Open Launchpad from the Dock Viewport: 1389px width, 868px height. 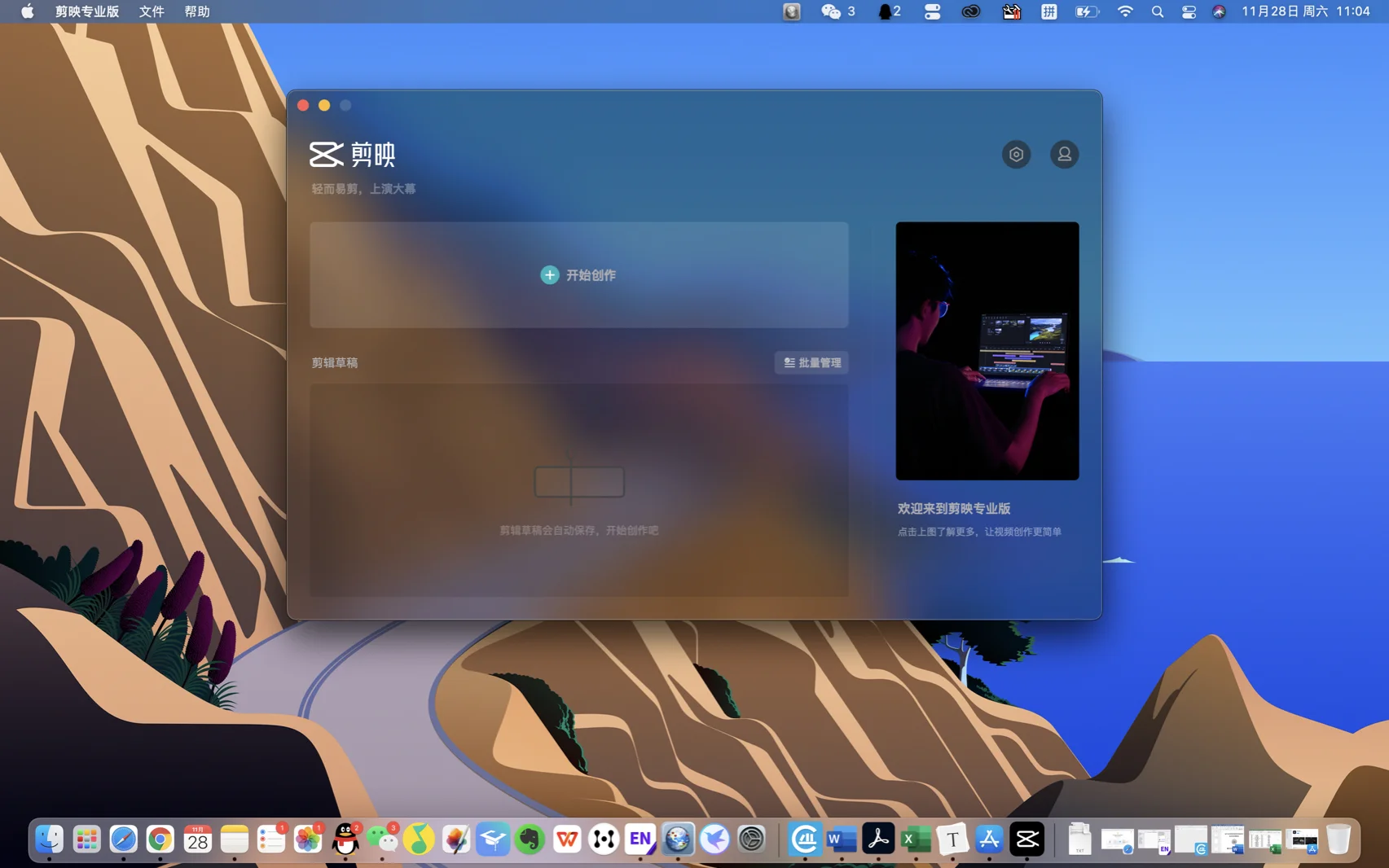(x=86, y=839)
